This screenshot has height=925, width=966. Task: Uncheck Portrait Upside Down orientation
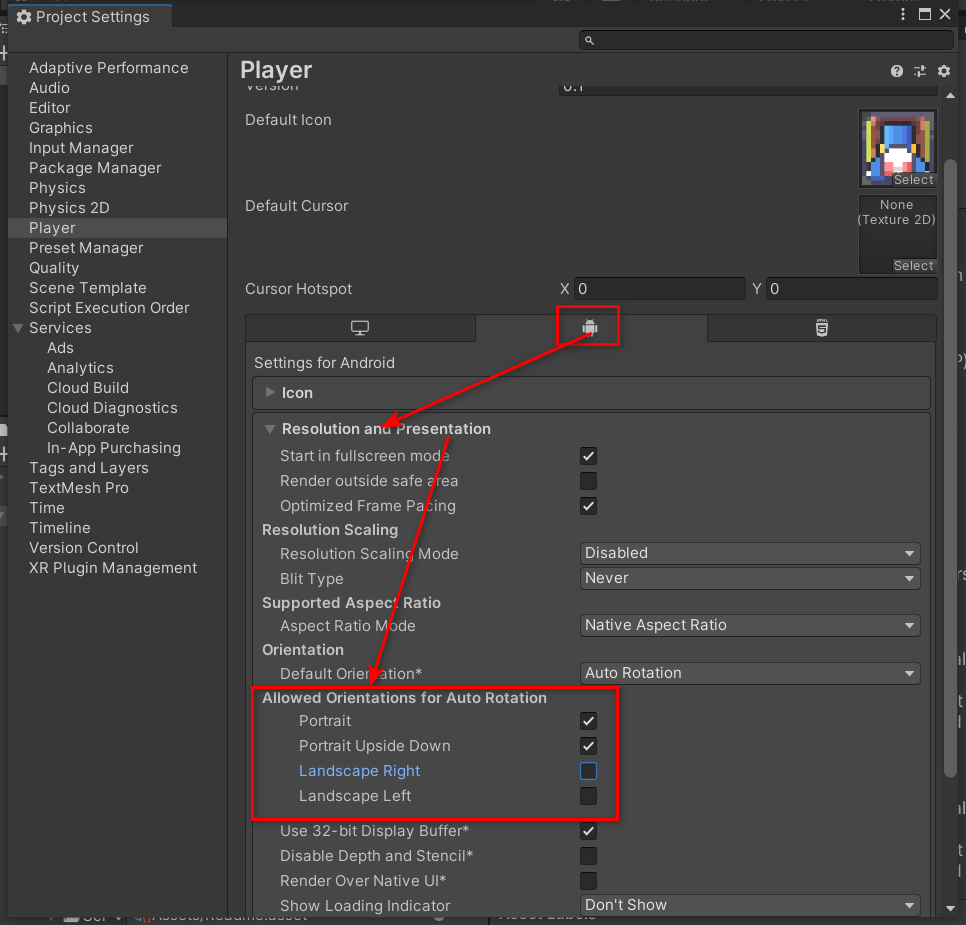tap(588, 746)
